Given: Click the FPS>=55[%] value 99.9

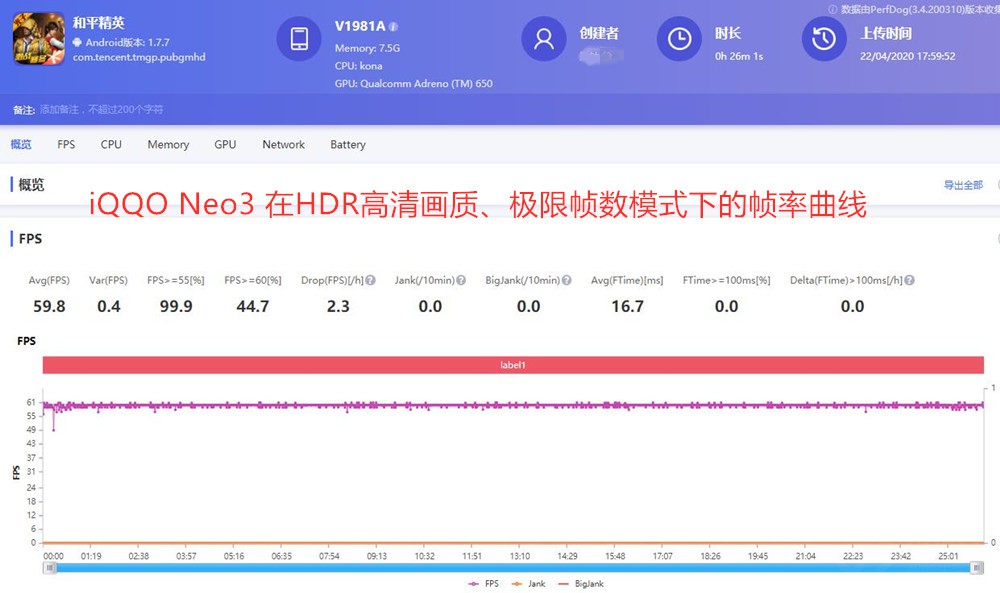Looking at the screenshot, I should (x=176, y=307).
